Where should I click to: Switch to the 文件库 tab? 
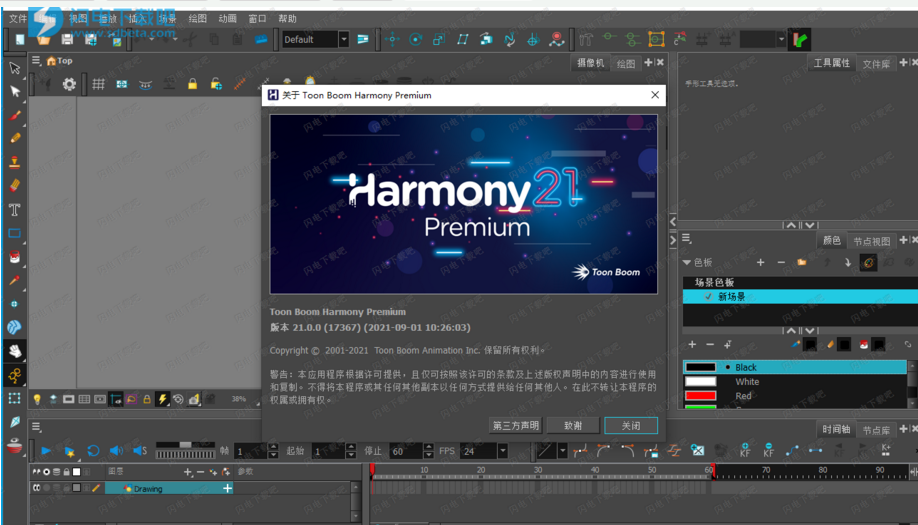click(x=876, y=64)
